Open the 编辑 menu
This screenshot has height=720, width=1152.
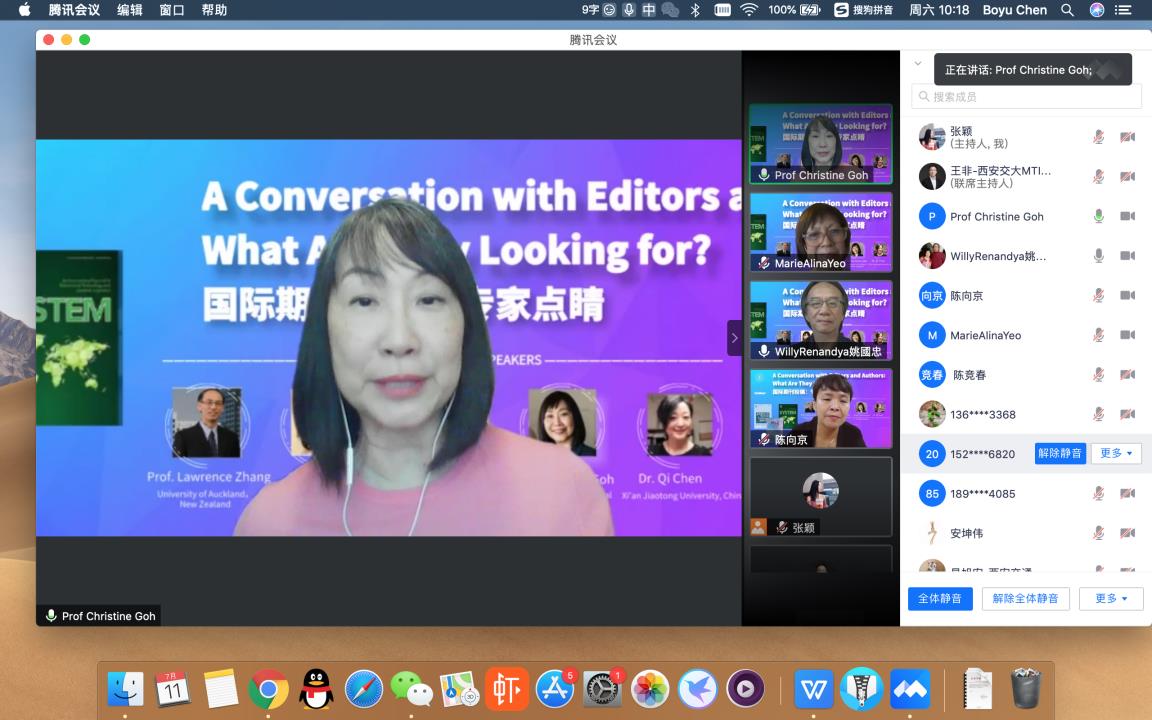pos(129,10)
